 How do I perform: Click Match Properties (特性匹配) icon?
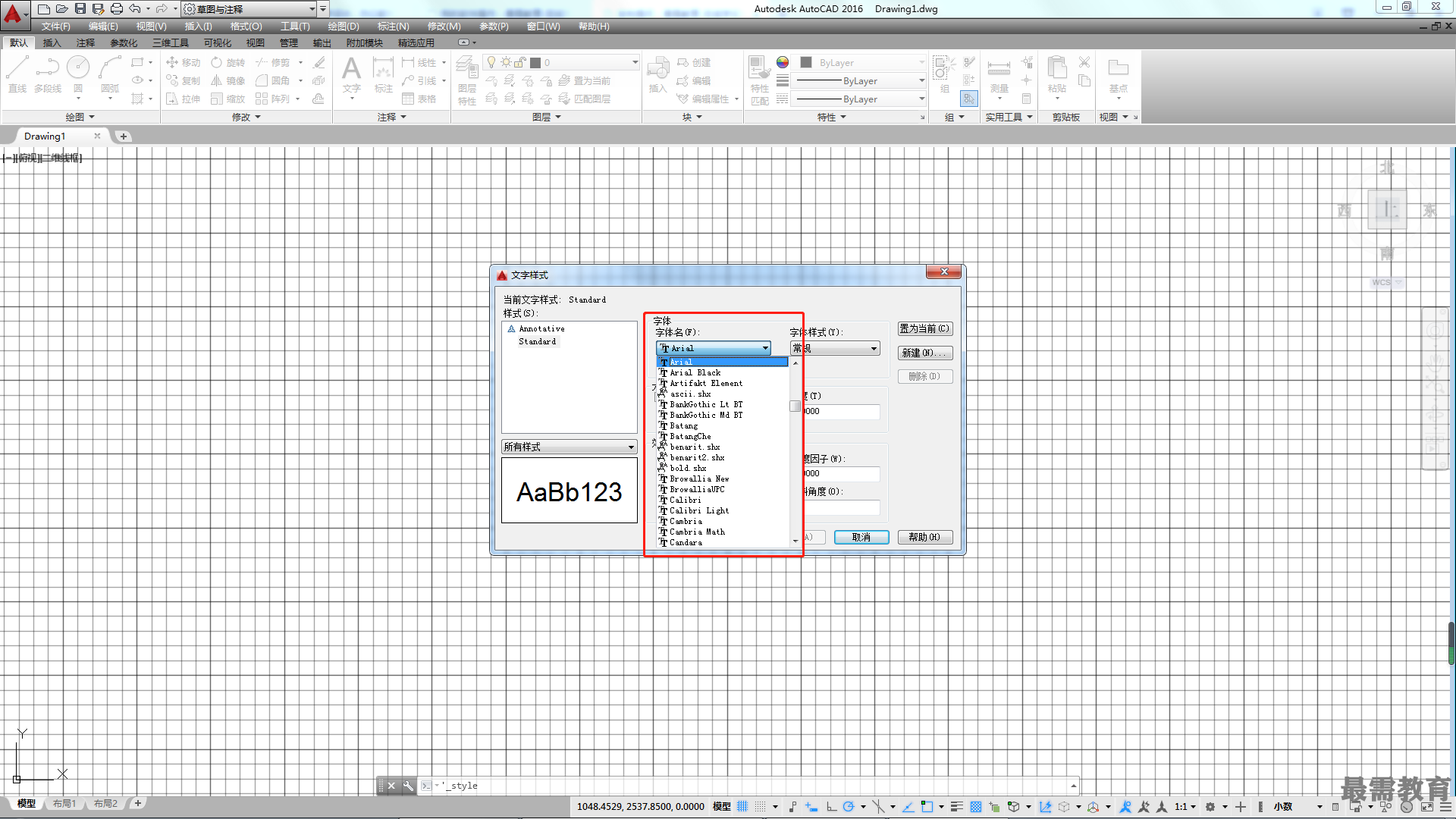[x=759, y=80]
